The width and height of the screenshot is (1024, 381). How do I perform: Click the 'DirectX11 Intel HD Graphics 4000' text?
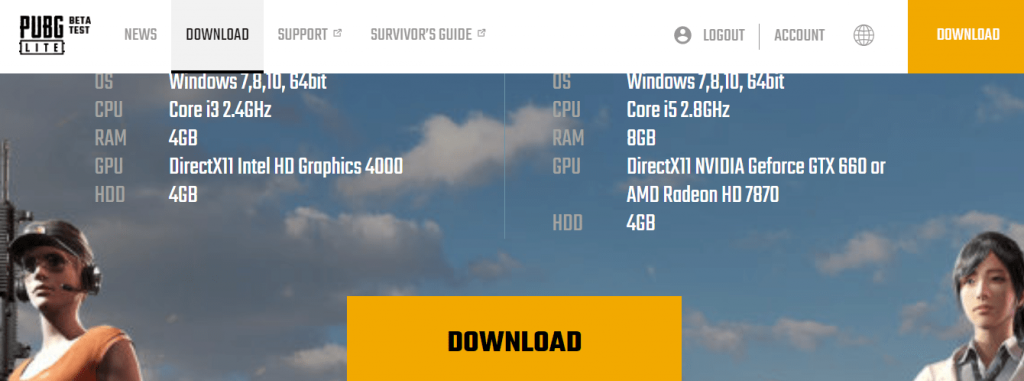(285, 167)
